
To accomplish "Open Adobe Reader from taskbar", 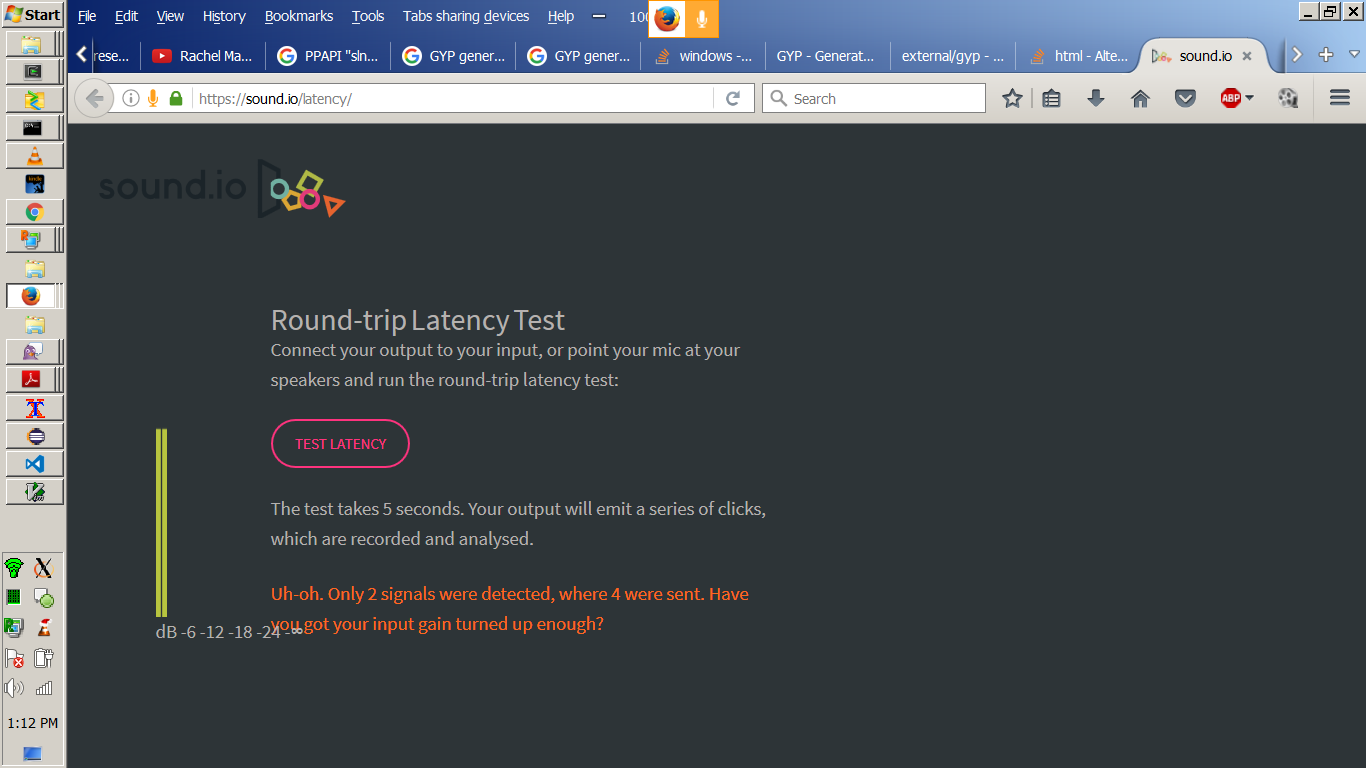I will click(34, 380).
